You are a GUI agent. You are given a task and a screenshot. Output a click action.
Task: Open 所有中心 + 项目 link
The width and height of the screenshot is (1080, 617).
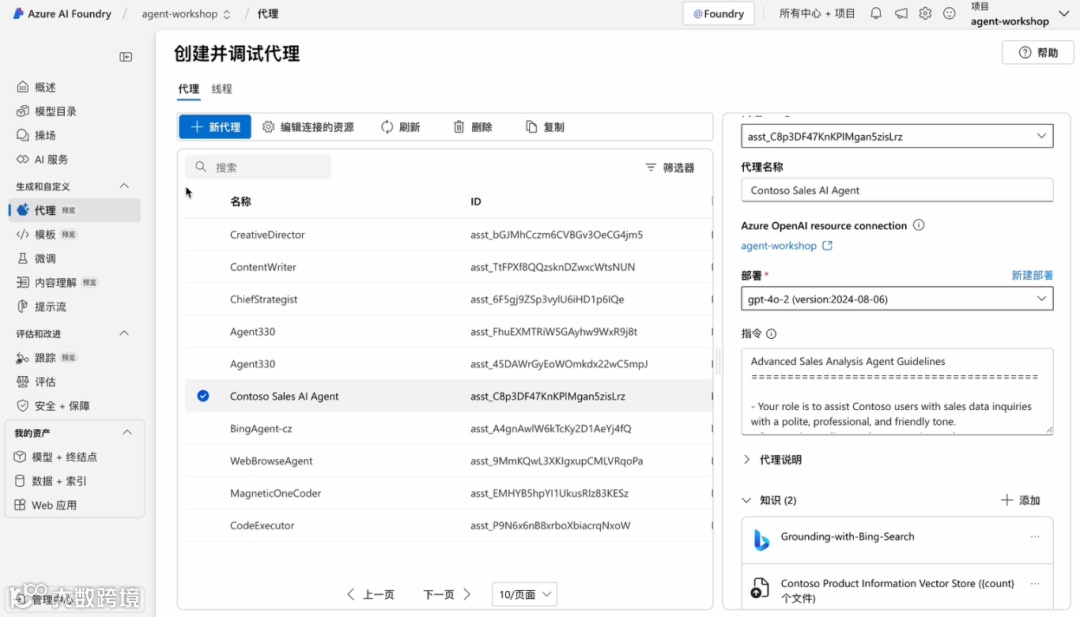[817, 13]
